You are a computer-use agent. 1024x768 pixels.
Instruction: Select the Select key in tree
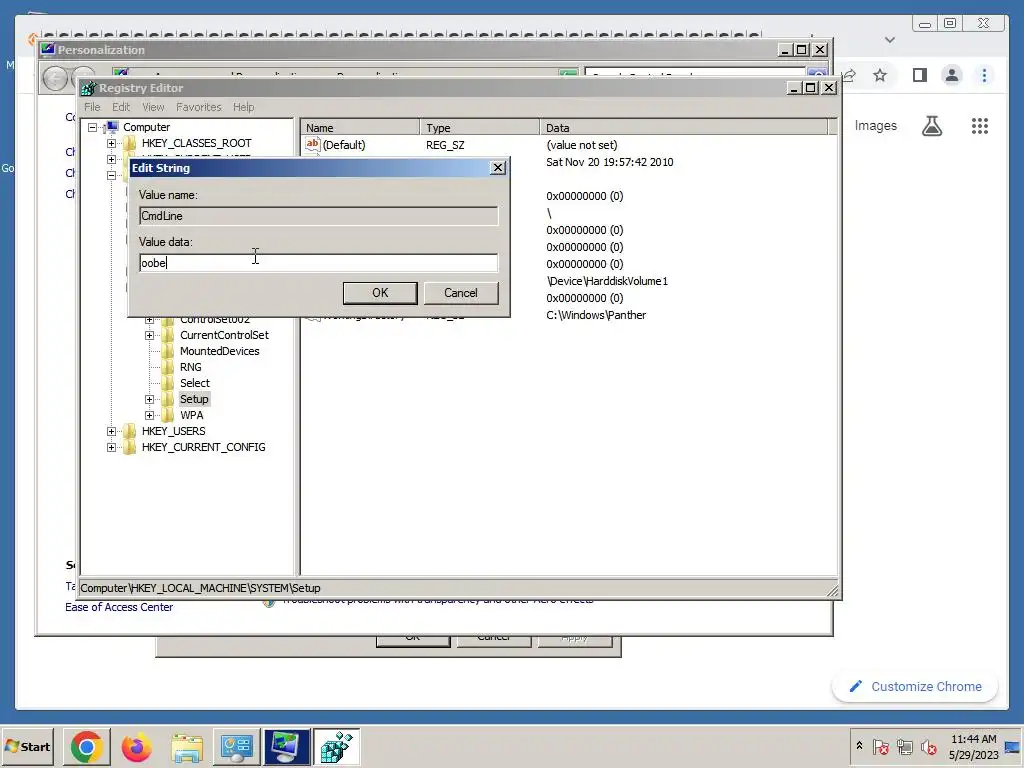point(195,383)
